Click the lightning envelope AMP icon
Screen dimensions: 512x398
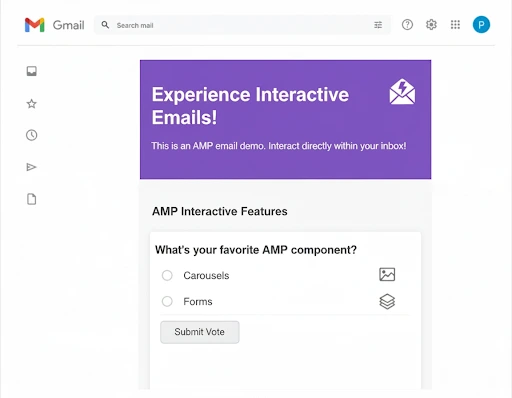point(402,92)
